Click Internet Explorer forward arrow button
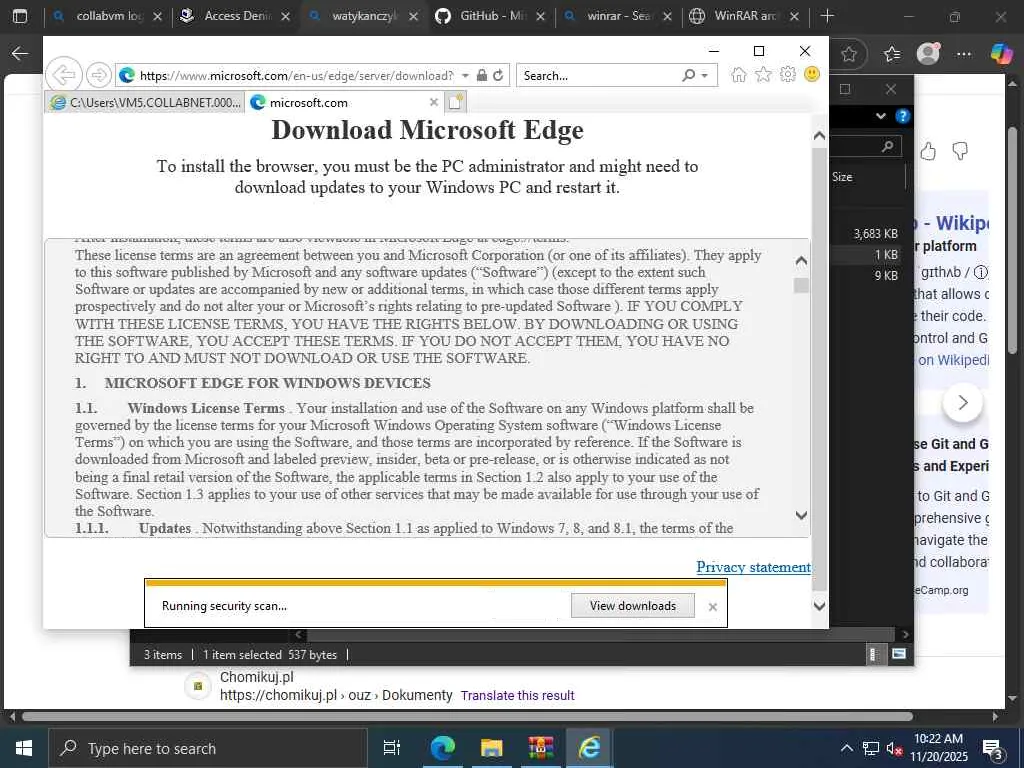The height and width of the screenshot is (768, 1024). [x=99, y=75]
